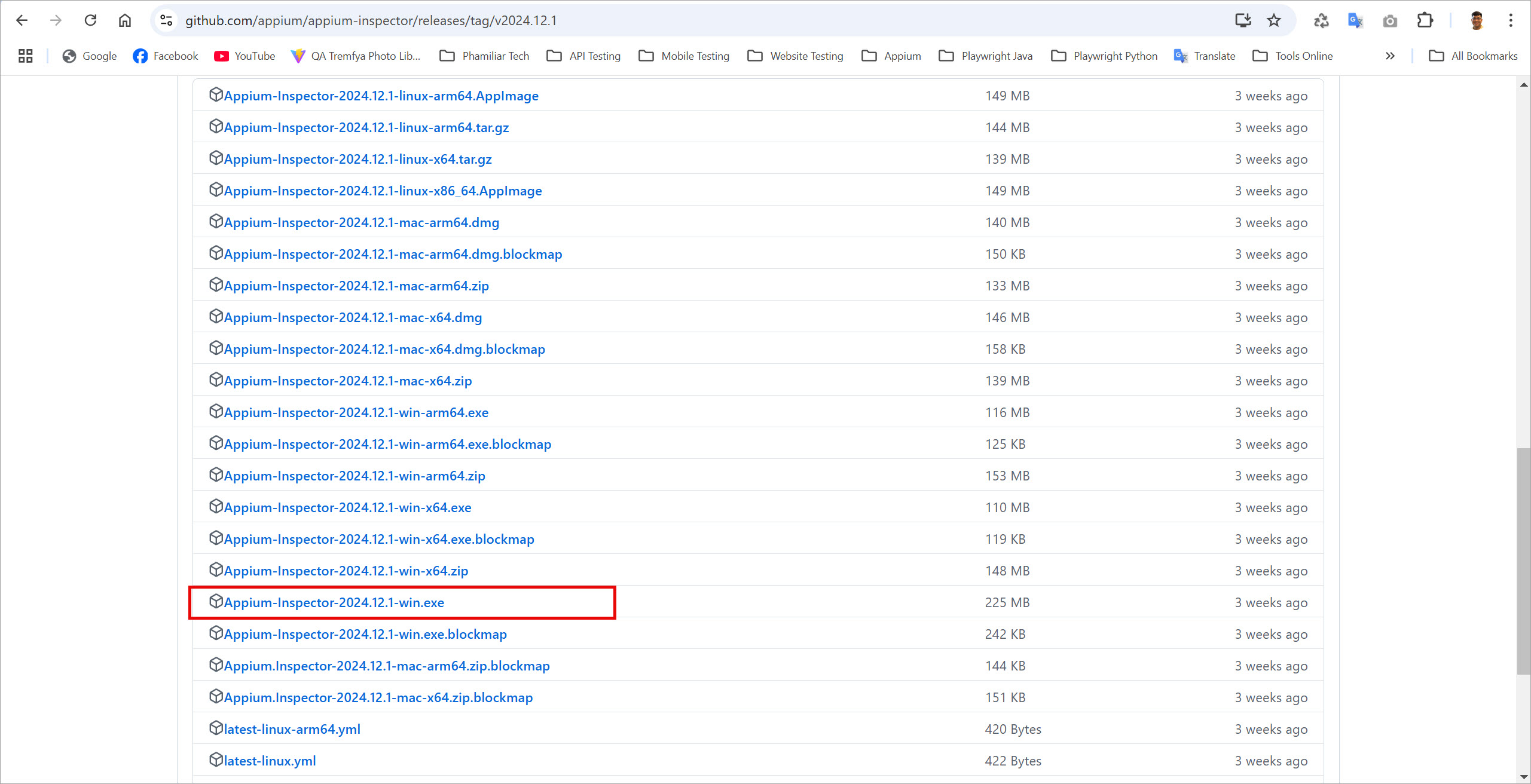This screenshot has height=784, width=1531.
Task: Show hidden bookmarks with double chevron
Action: coord(1390,56)
